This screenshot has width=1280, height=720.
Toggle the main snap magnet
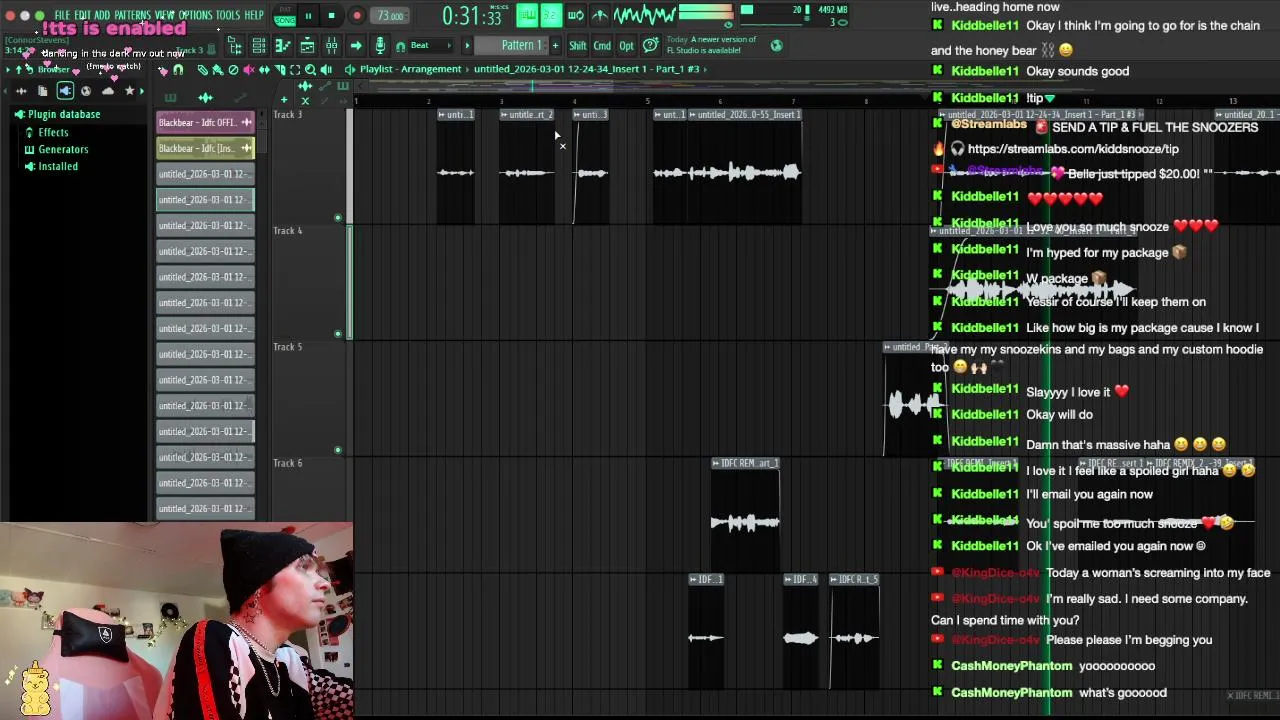[400, 46]
